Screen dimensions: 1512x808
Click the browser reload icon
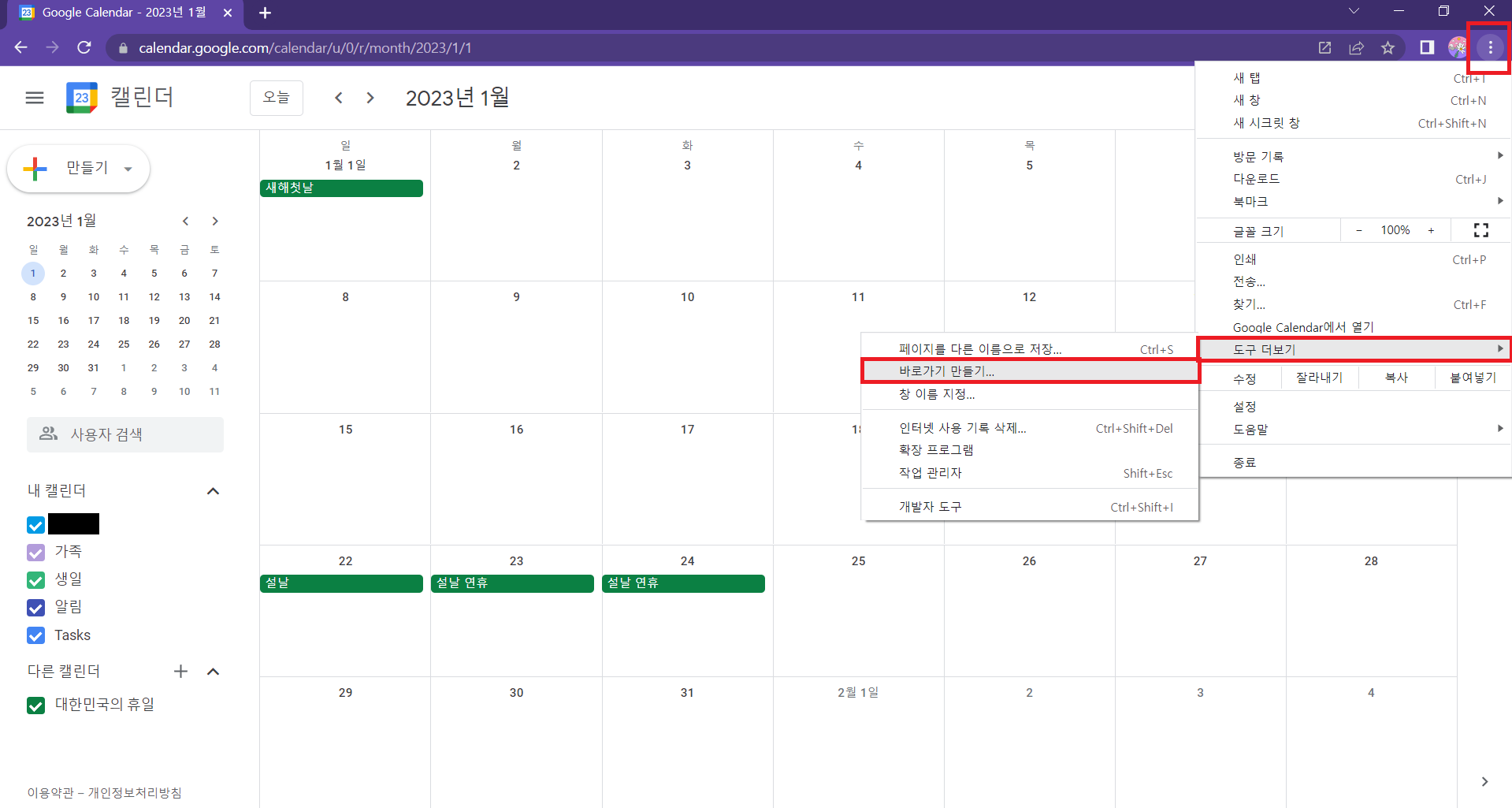click(x=84, y=47)
